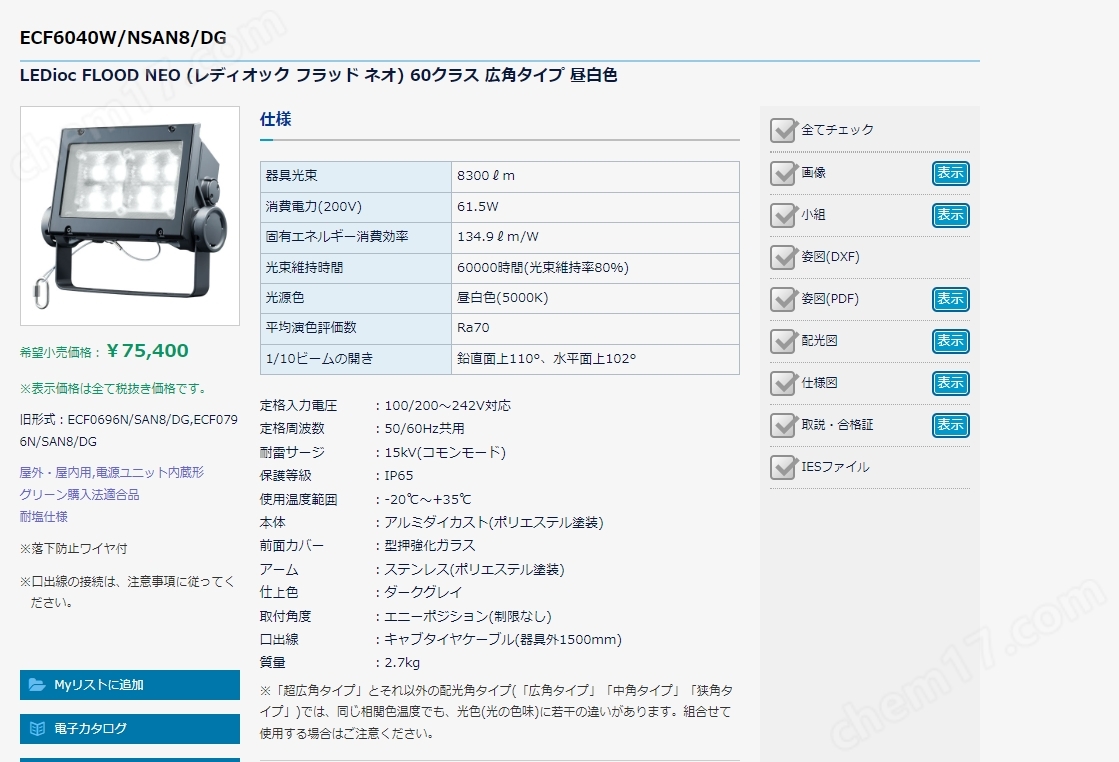Click the 鉛直面上110°、水平面上102° value
Image resolution: width=1119 pixels, height=762 pixels.
547,359
